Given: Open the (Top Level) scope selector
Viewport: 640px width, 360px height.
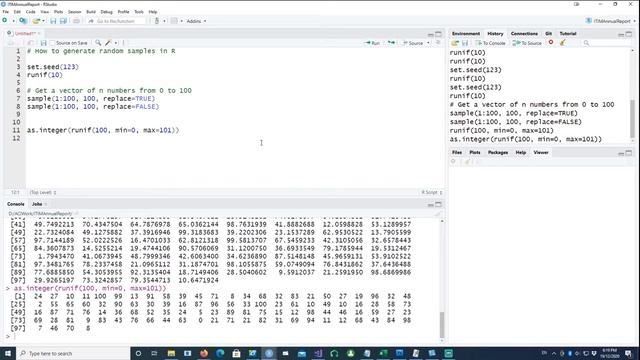Looking at the screenshot, I should 42,192.
